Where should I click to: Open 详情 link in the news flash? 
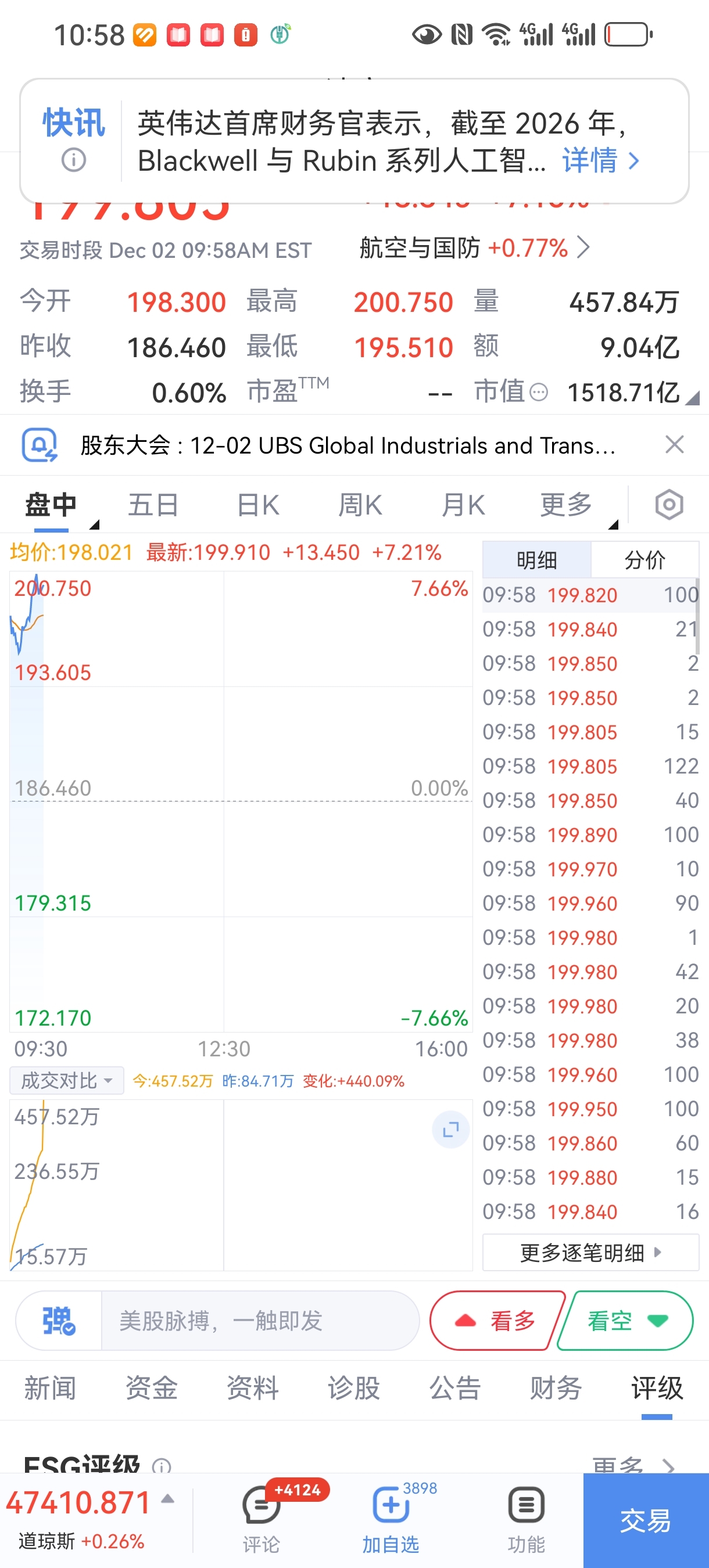pyautogui.click(x=600, y=161)
